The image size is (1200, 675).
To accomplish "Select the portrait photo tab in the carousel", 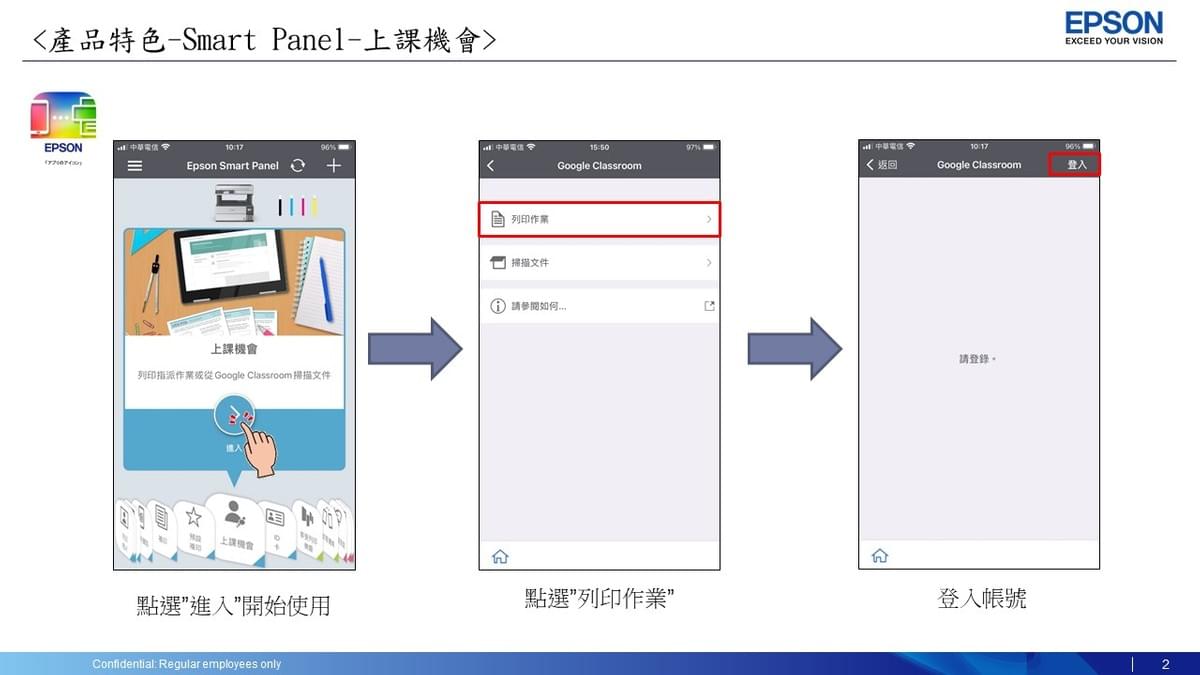I will tap(126, 530).
